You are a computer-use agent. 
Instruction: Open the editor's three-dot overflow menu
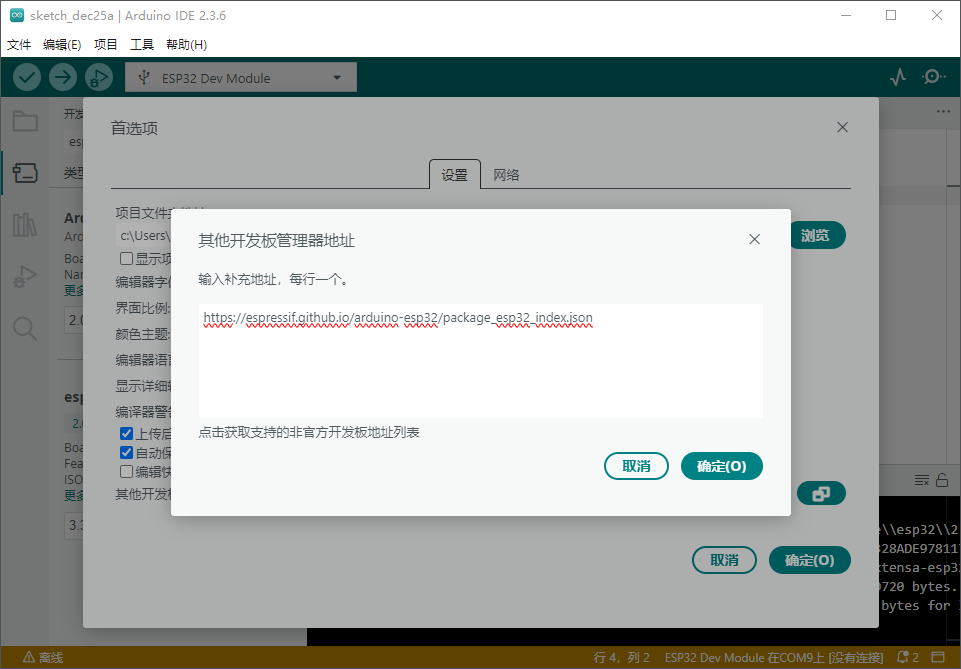pyautogui.click(x=943, y=112)
